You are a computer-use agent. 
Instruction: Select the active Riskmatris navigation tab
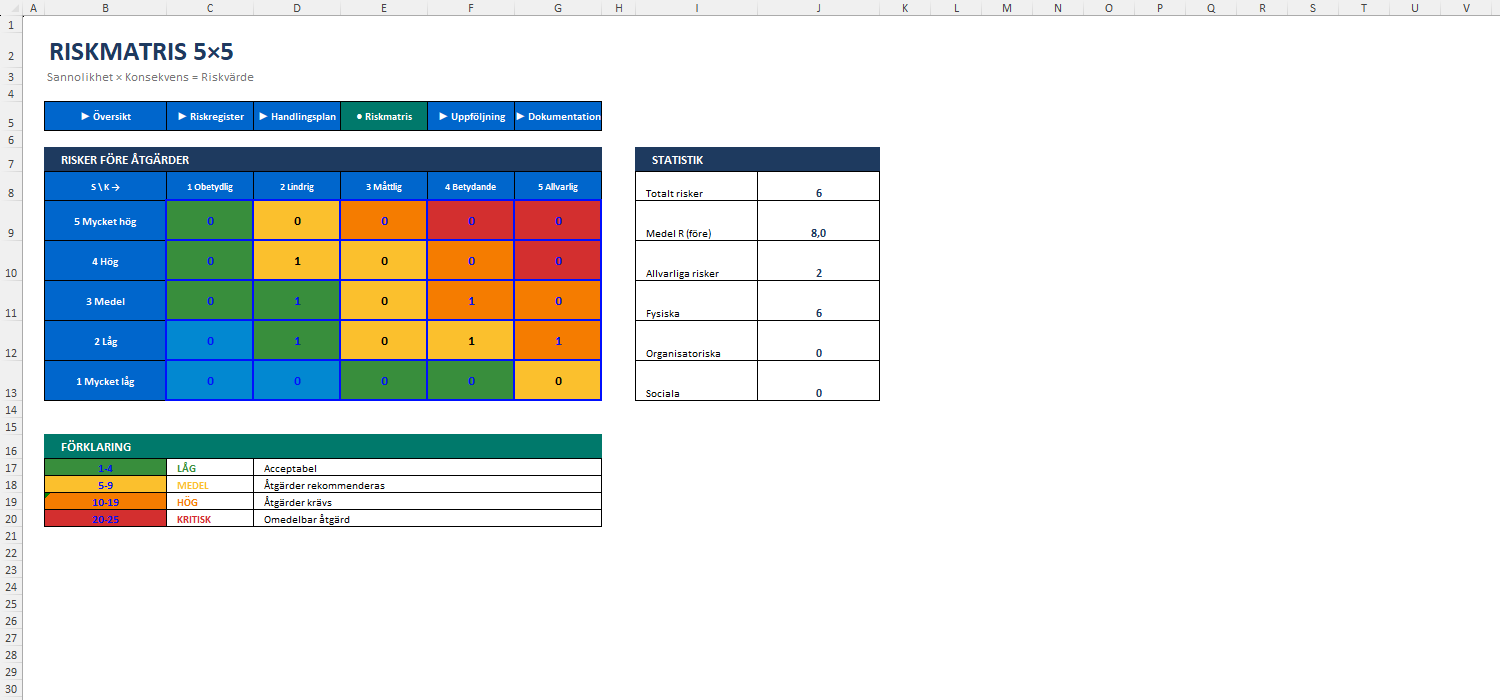click(x=384, y=116)
